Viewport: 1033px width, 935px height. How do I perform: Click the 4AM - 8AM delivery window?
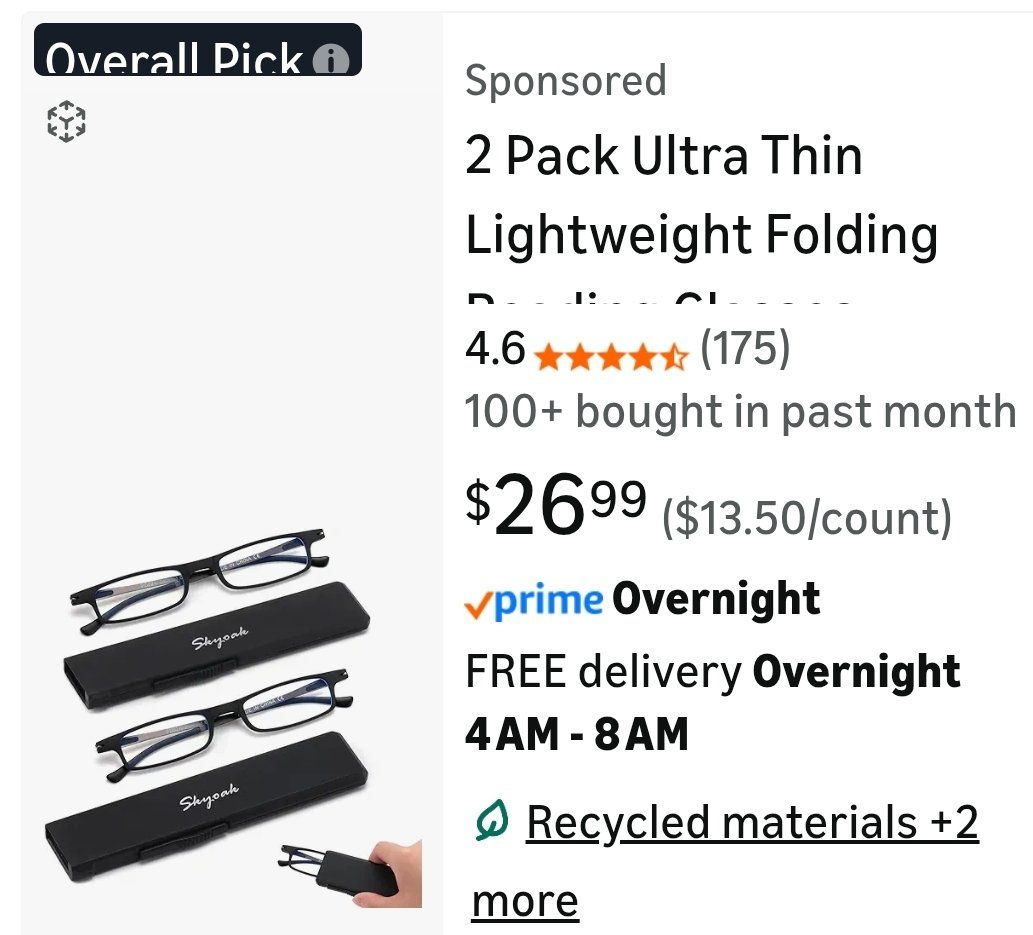[577, 735]
